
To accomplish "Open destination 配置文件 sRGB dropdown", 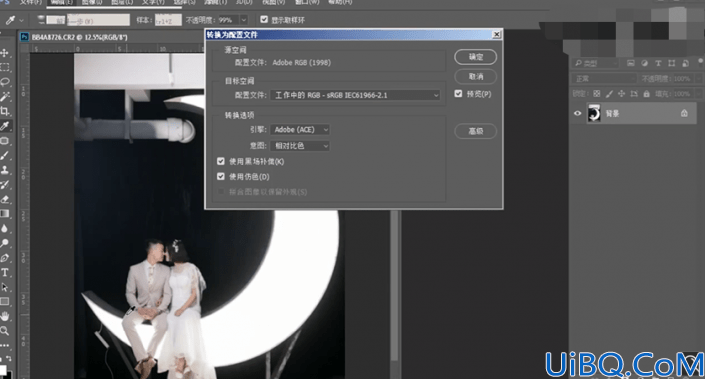I will click(x=355, y=95).
